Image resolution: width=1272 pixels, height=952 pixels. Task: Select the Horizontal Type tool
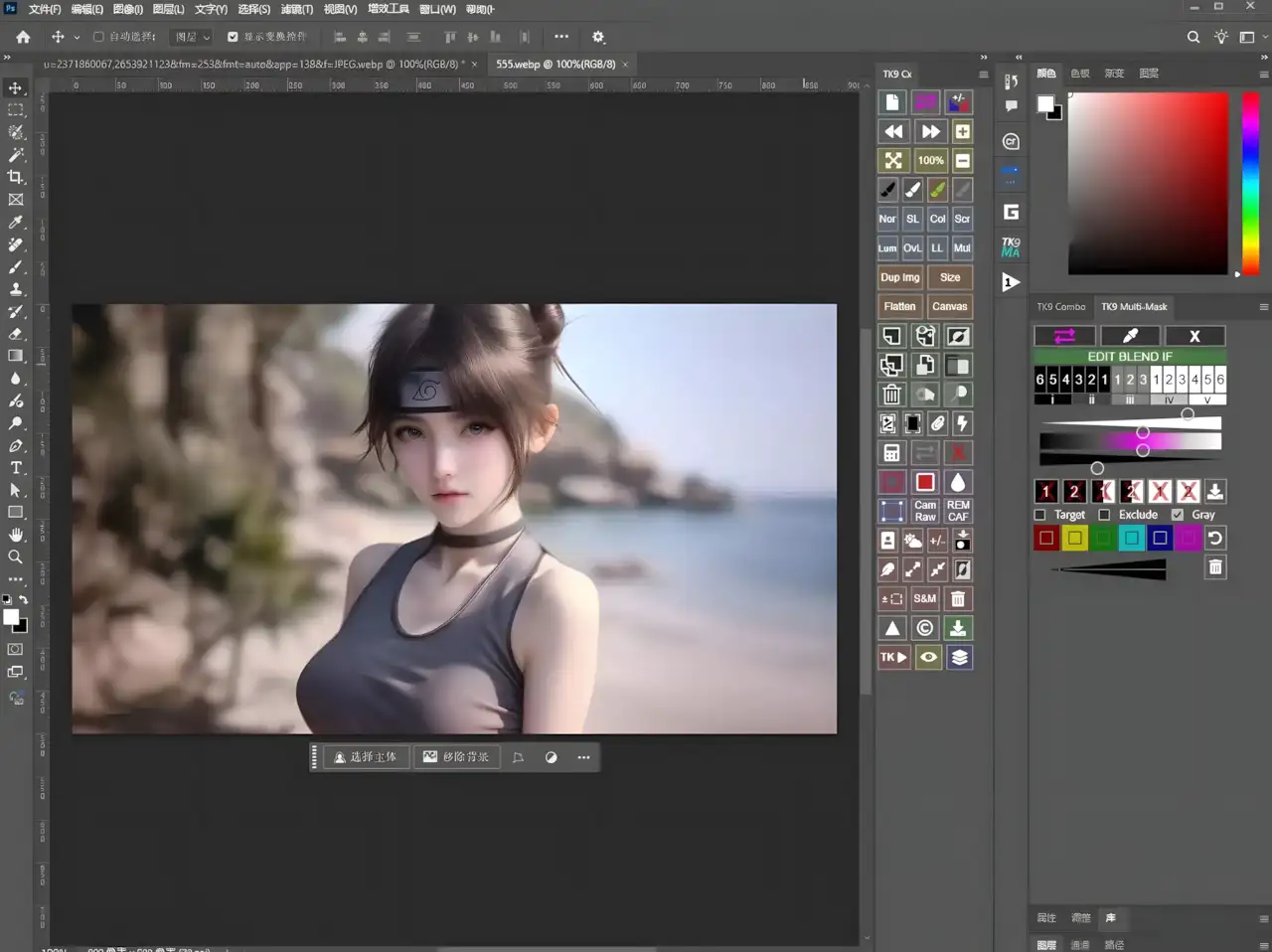click(16, 468)
